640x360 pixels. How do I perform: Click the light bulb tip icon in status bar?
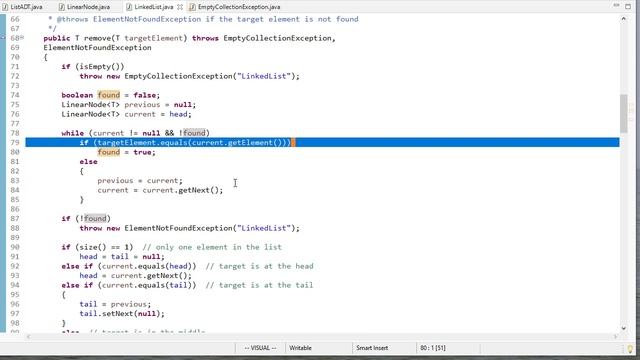631,349
